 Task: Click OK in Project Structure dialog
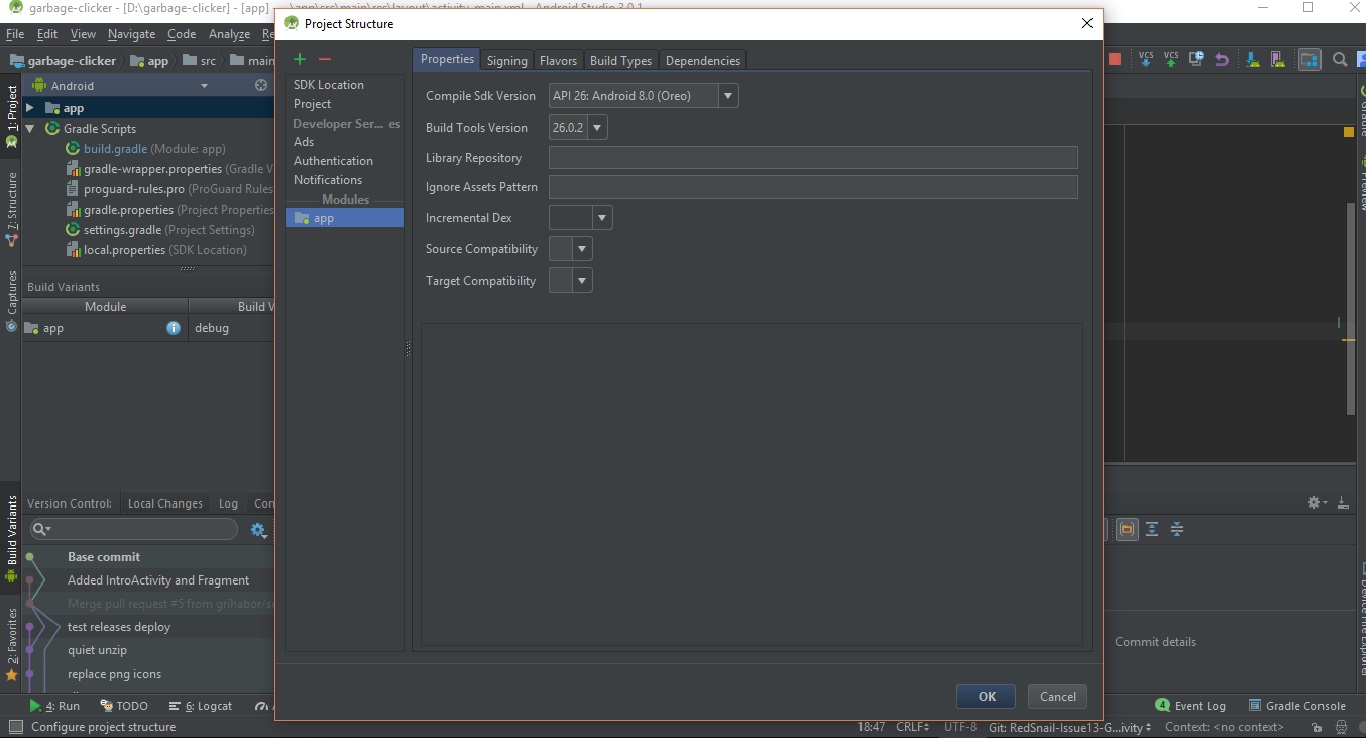[x=986, y=697]
